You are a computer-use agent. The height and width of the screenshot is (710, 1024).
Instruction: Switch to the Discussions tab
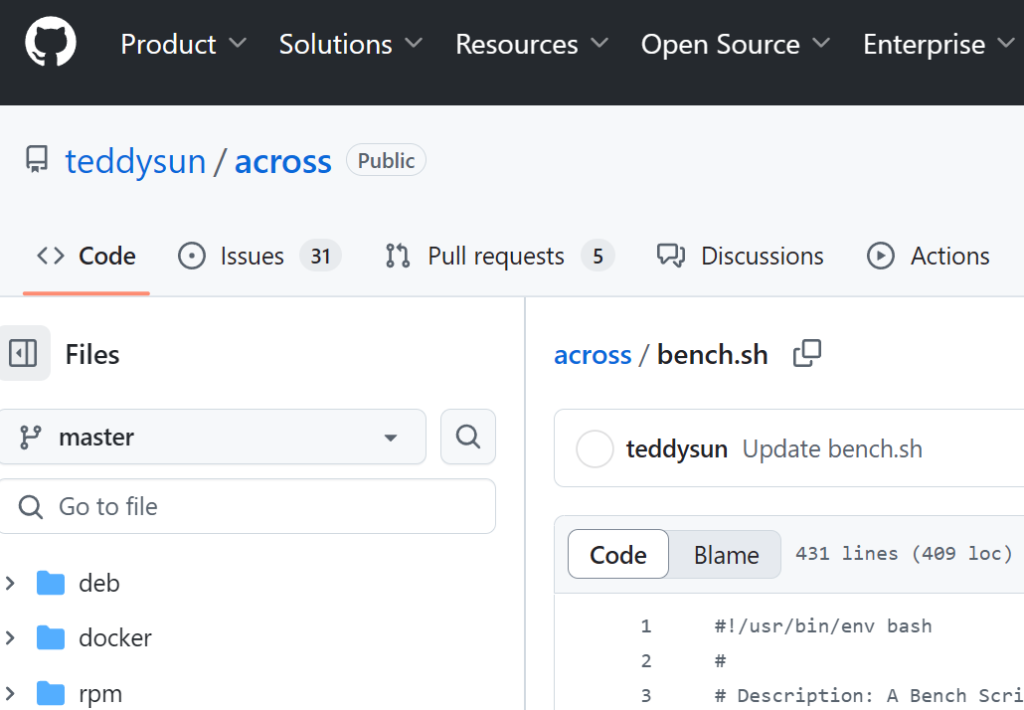coord(740,256)
